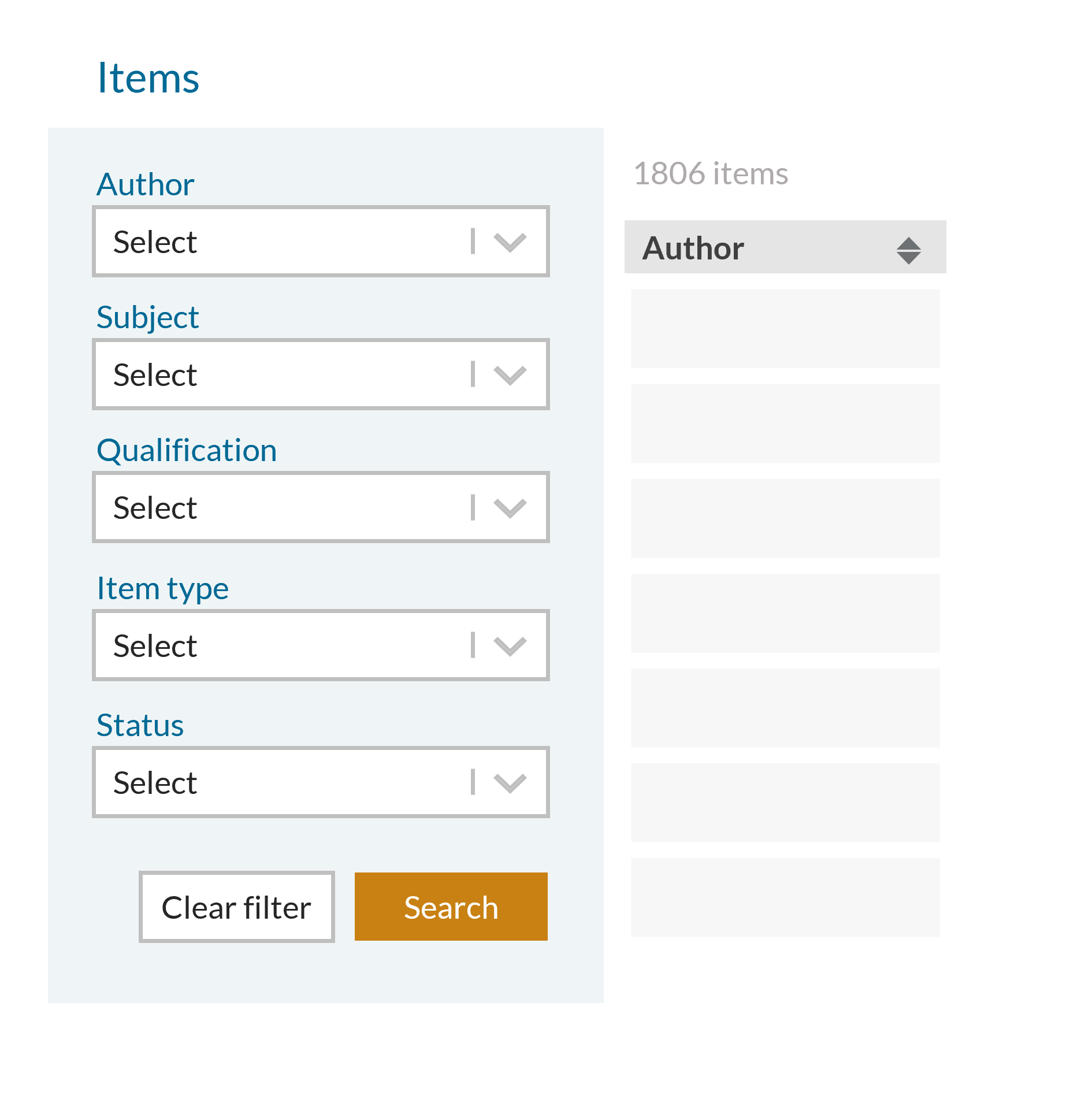1092x1114 pixels.
Task: Select the second placeholder result row
Action: point(785,424)
